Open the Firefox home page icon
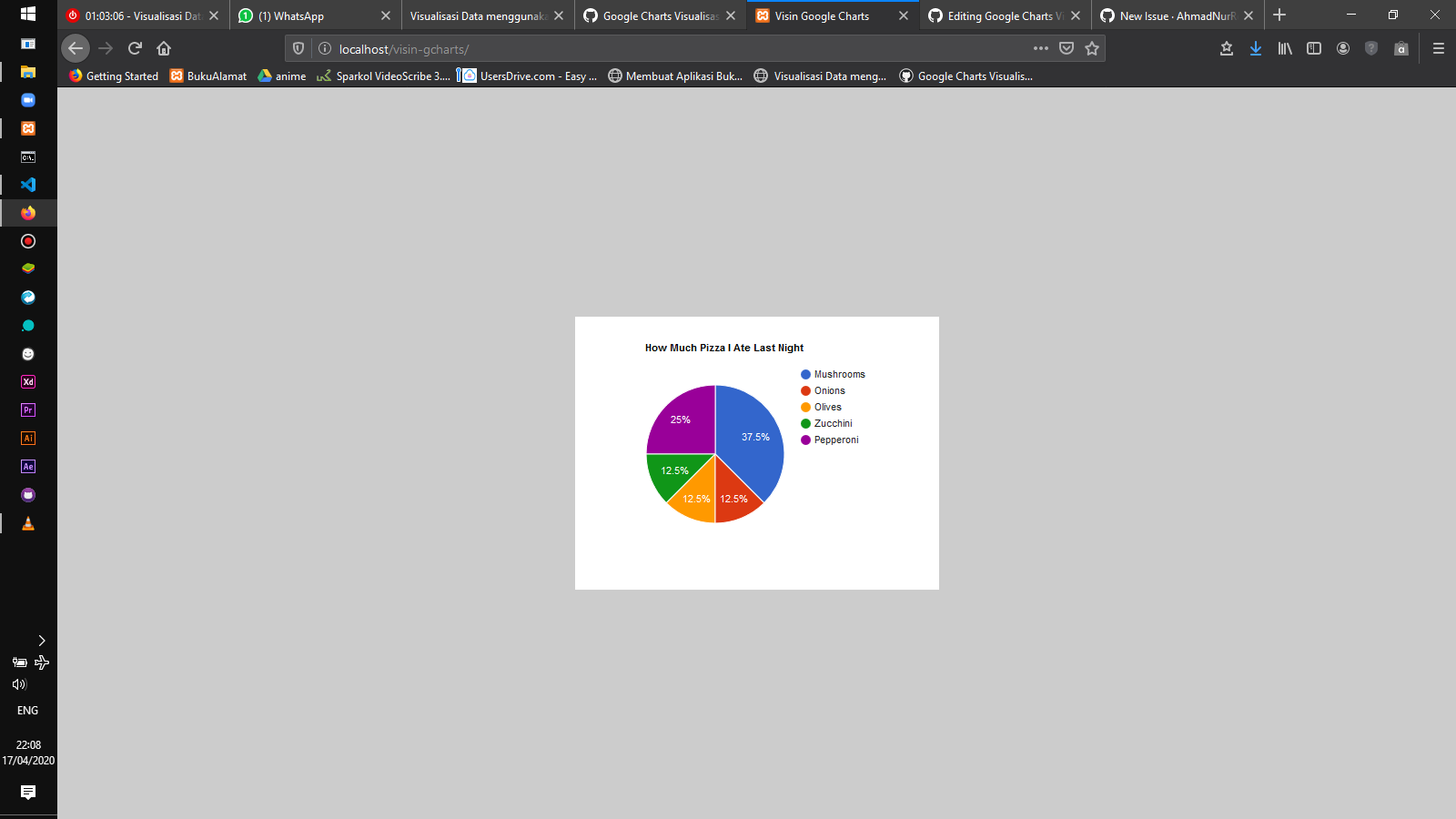Screen dimensions: 1456x819 [x=164, y=48]
